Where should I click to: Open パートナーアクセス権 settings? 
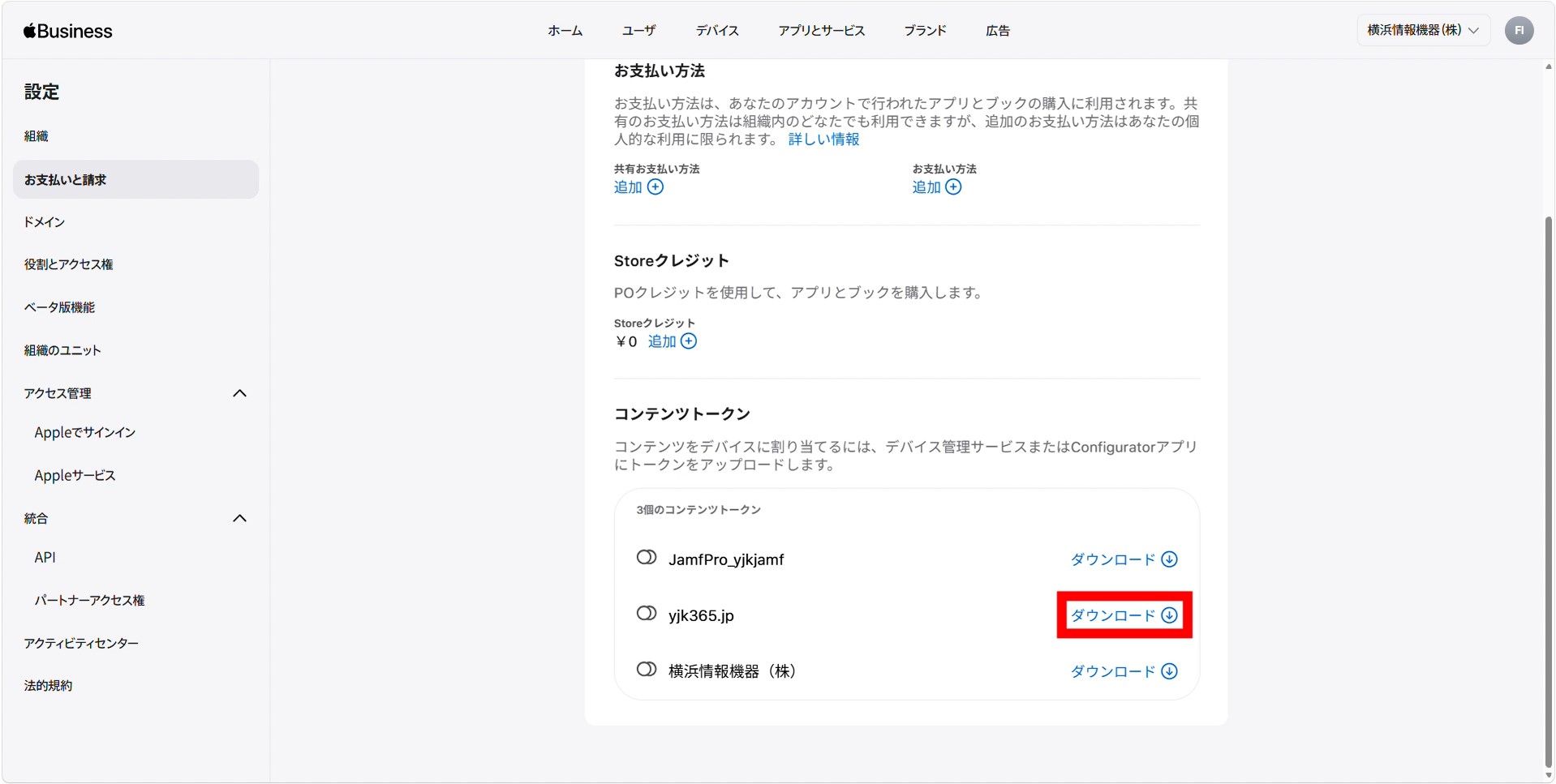click(89, 601)
